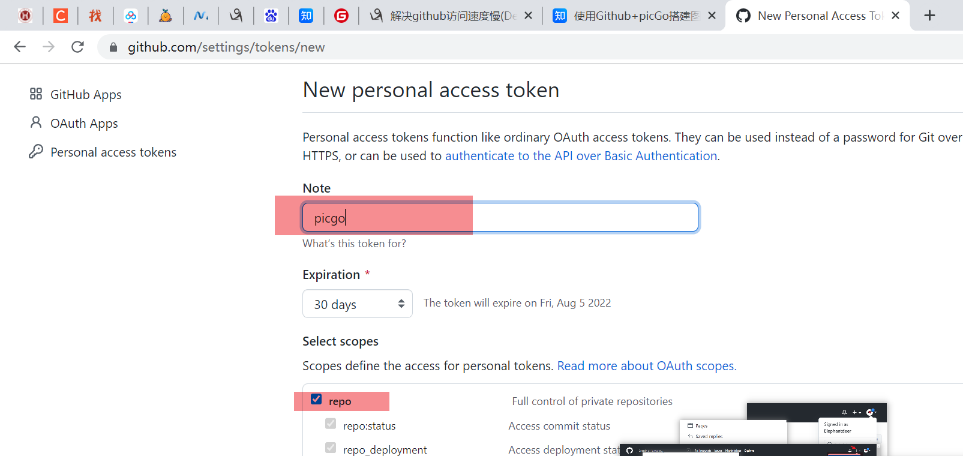
Task: Close the New Personal Access Token tab
Action: click(894, 15)
